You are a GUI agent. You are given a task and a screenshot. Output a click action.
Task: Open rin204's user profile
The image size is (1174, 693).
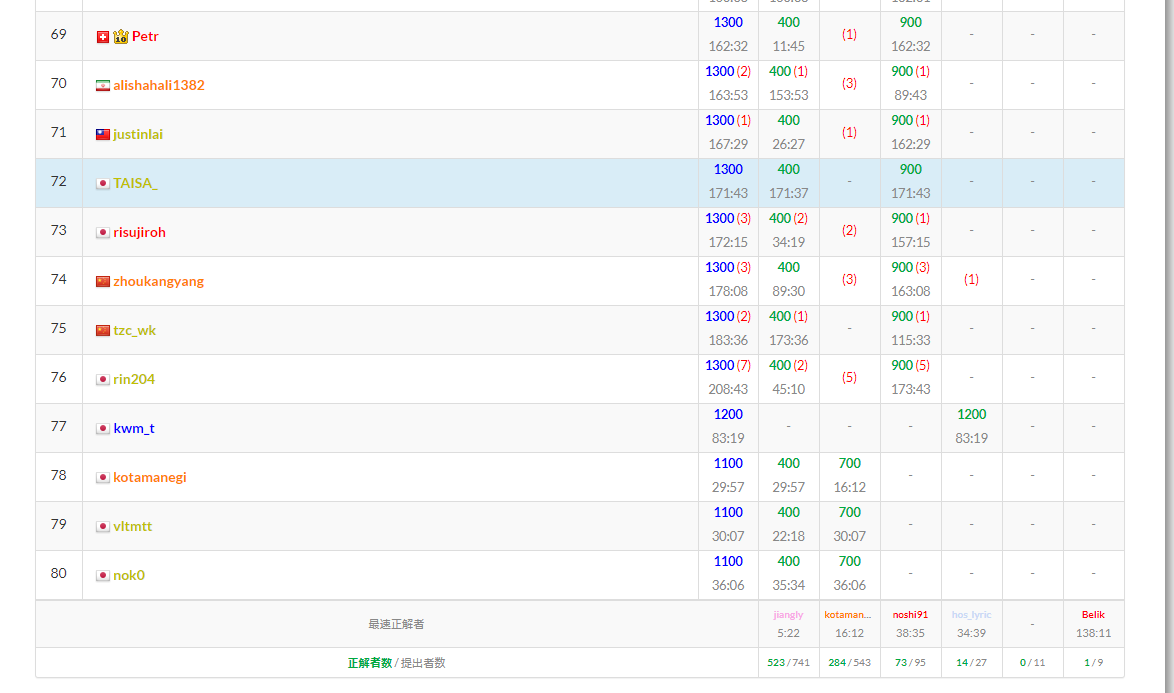134,379
